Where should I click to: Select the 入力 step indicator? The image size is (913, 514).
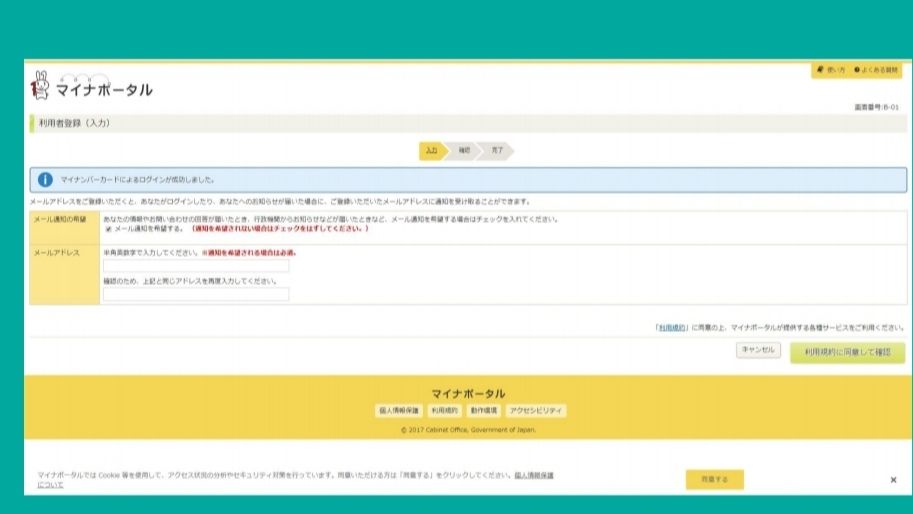(x=431, y=151)
